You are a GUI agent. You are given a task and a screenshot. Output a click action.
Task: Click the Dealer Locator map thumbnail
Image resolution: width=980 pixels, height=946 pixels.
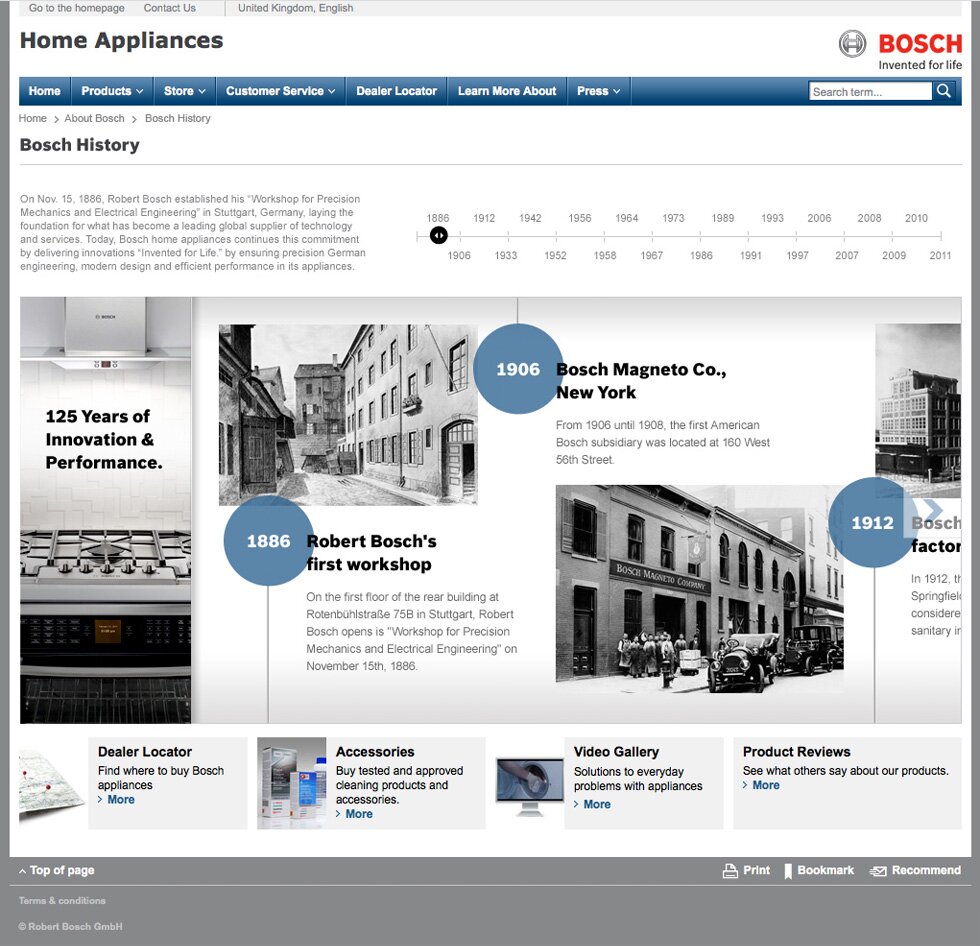point(52,783)
